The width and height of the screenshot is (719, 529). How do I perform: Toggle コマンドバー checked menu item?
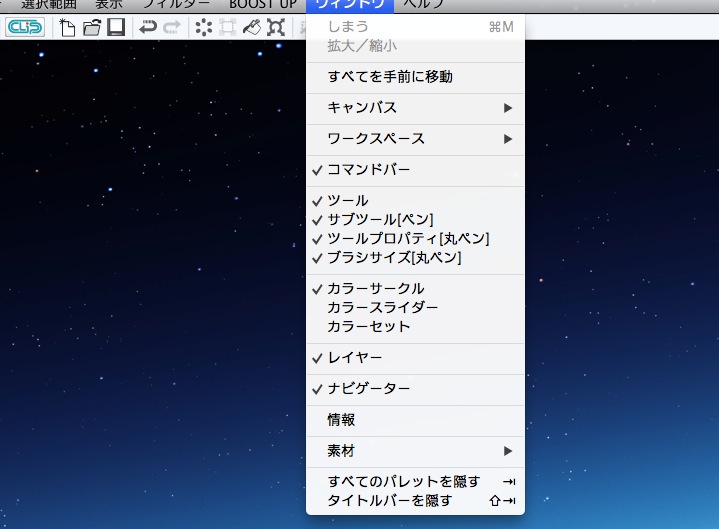point(415,170)
